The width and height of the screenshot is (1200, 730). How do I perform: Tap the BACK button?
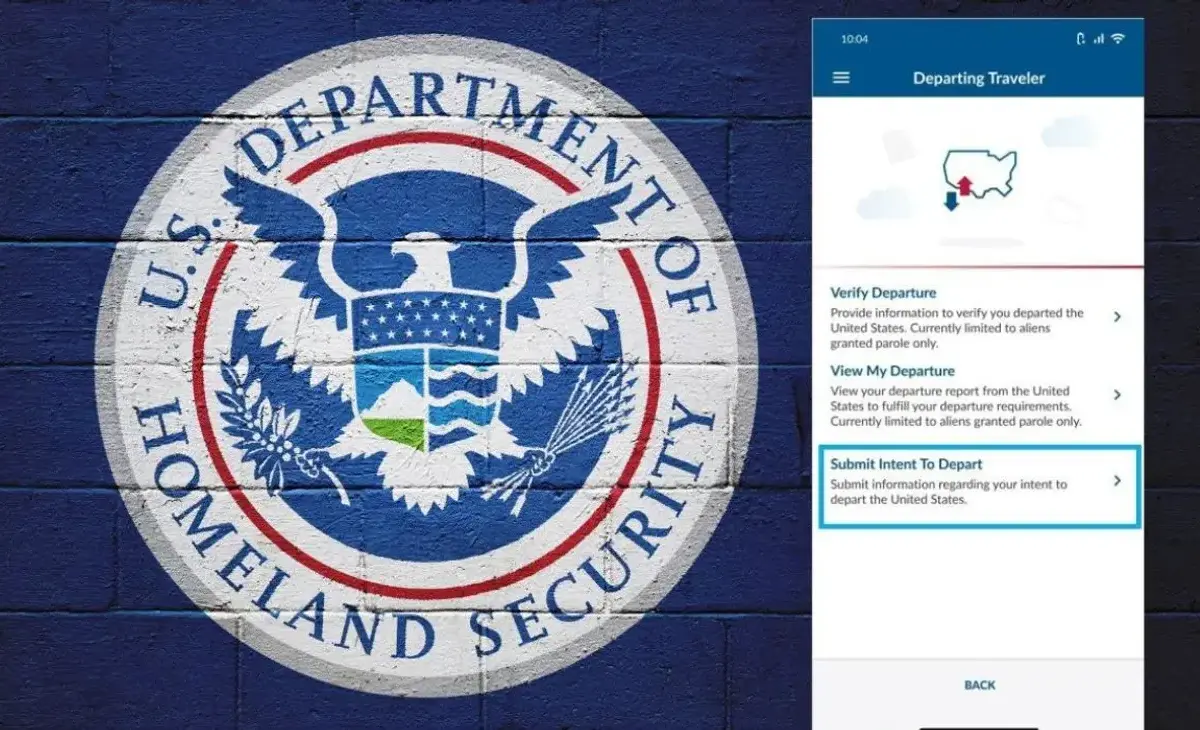[980, 685]
